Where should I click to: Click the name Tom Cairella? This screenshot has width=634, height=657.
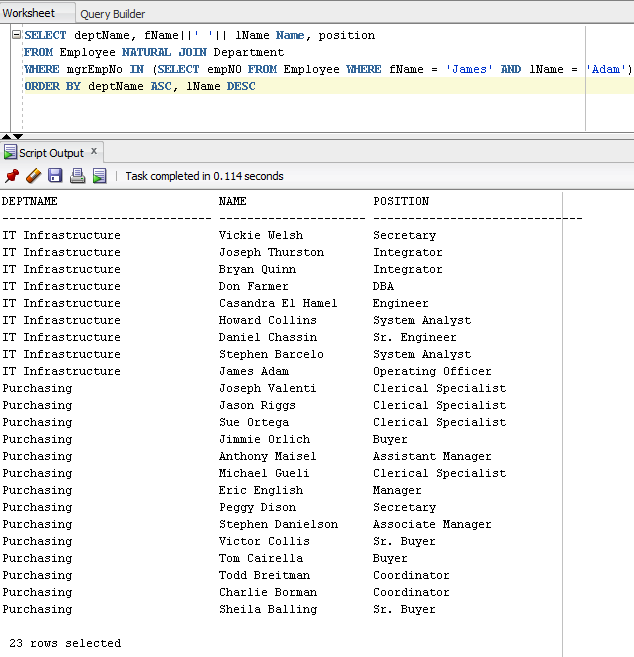coord(261,558)
